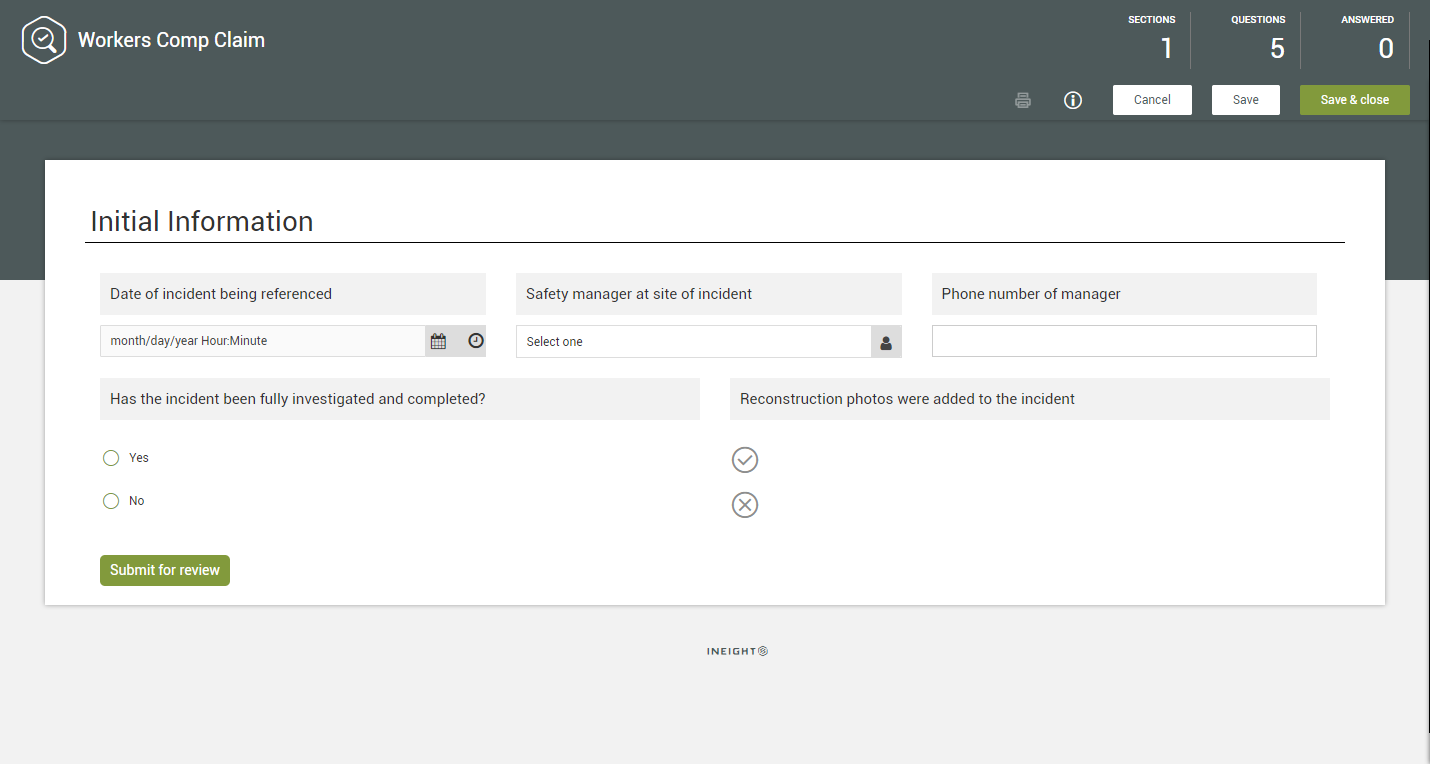Click the Answered counter in header
The width and height of the screenshot is (1430, 764).
(x=1367, y=40)
